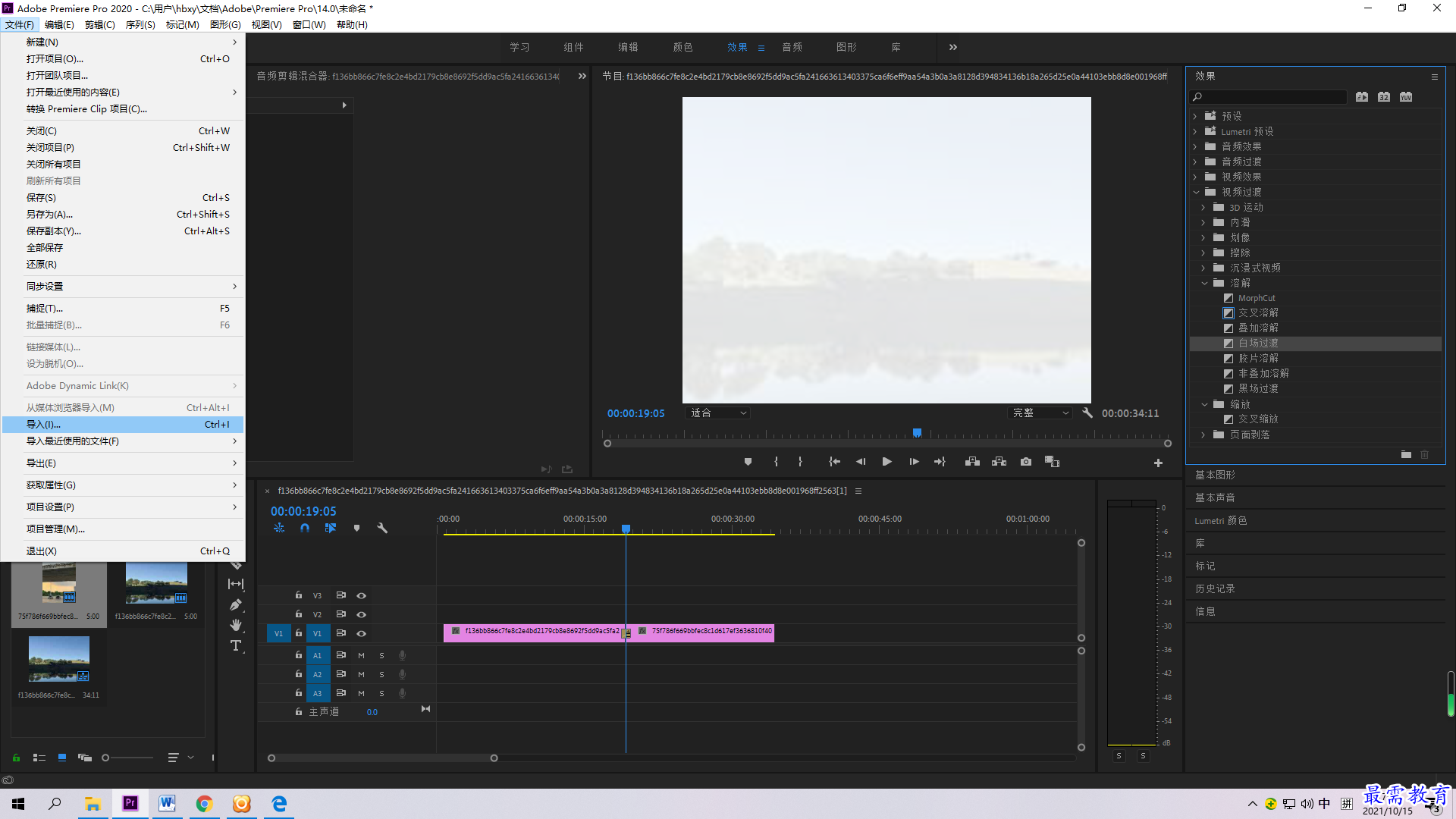The width and height of the screenshot is (1456, 819).
Task: Add marker from timeline header
Action: tap(356, 528)
